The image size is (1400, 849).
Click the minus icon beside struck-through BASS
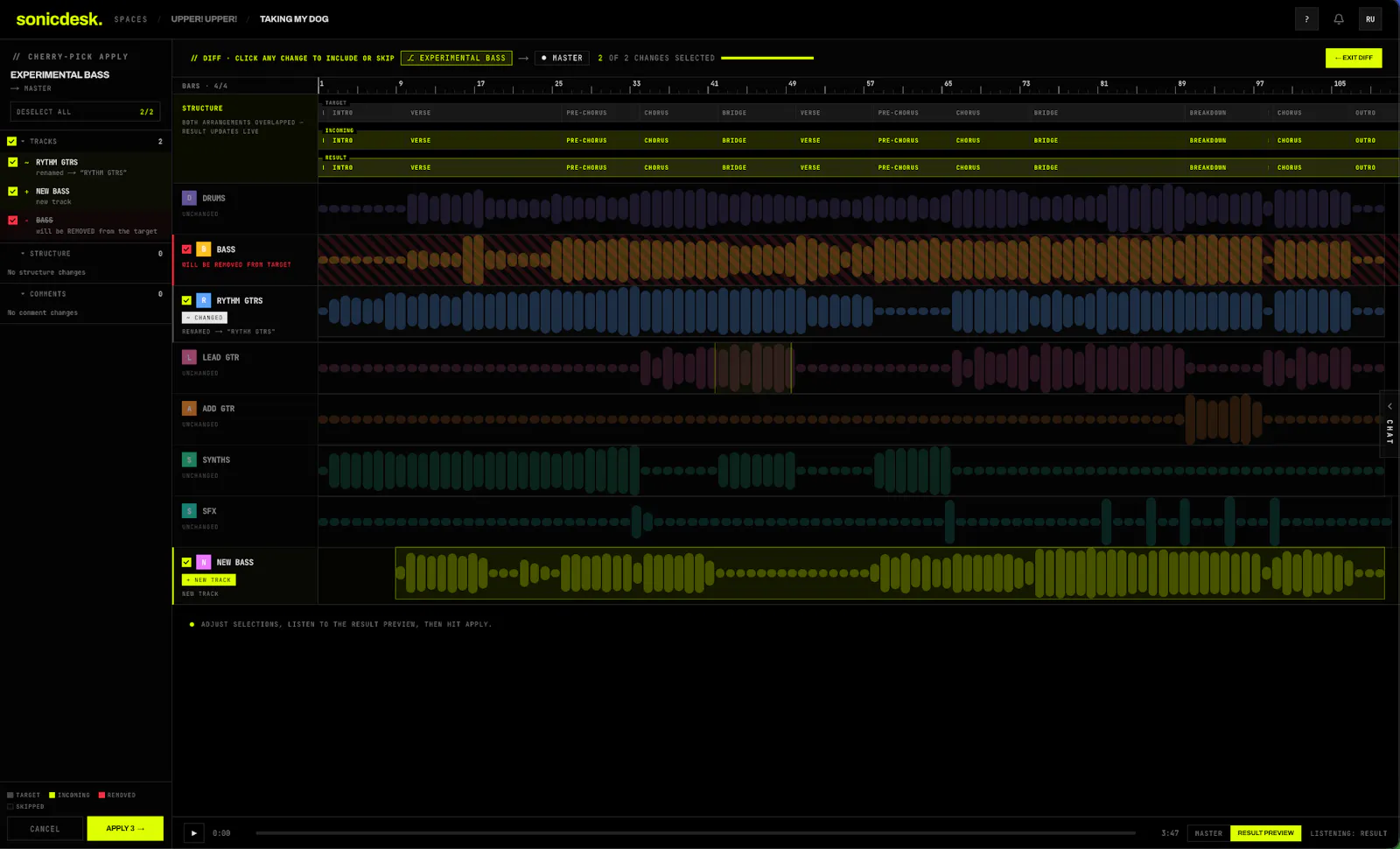[27, 221]
